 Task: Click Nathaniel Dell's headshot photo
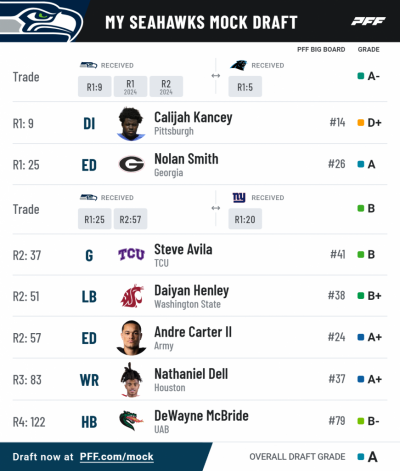coord(131,380)
